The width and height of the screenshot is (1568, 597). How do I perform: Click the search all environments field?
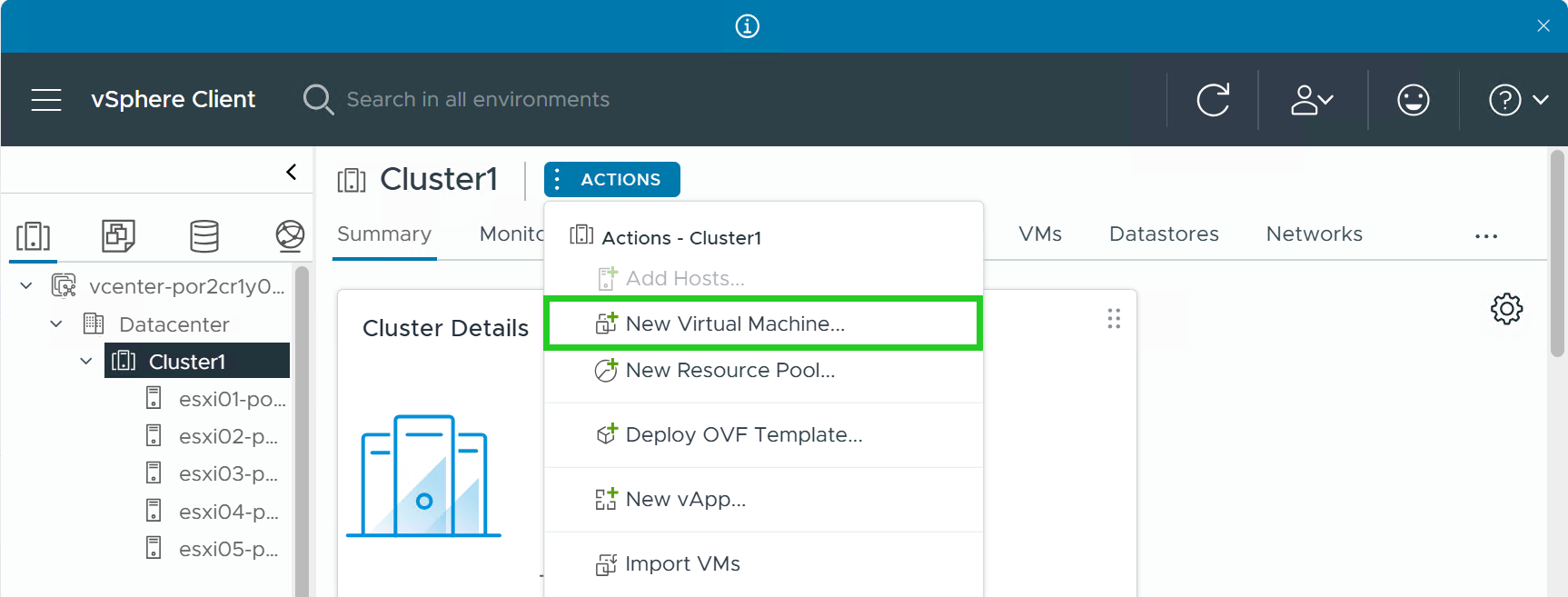[x=478, y=100]
